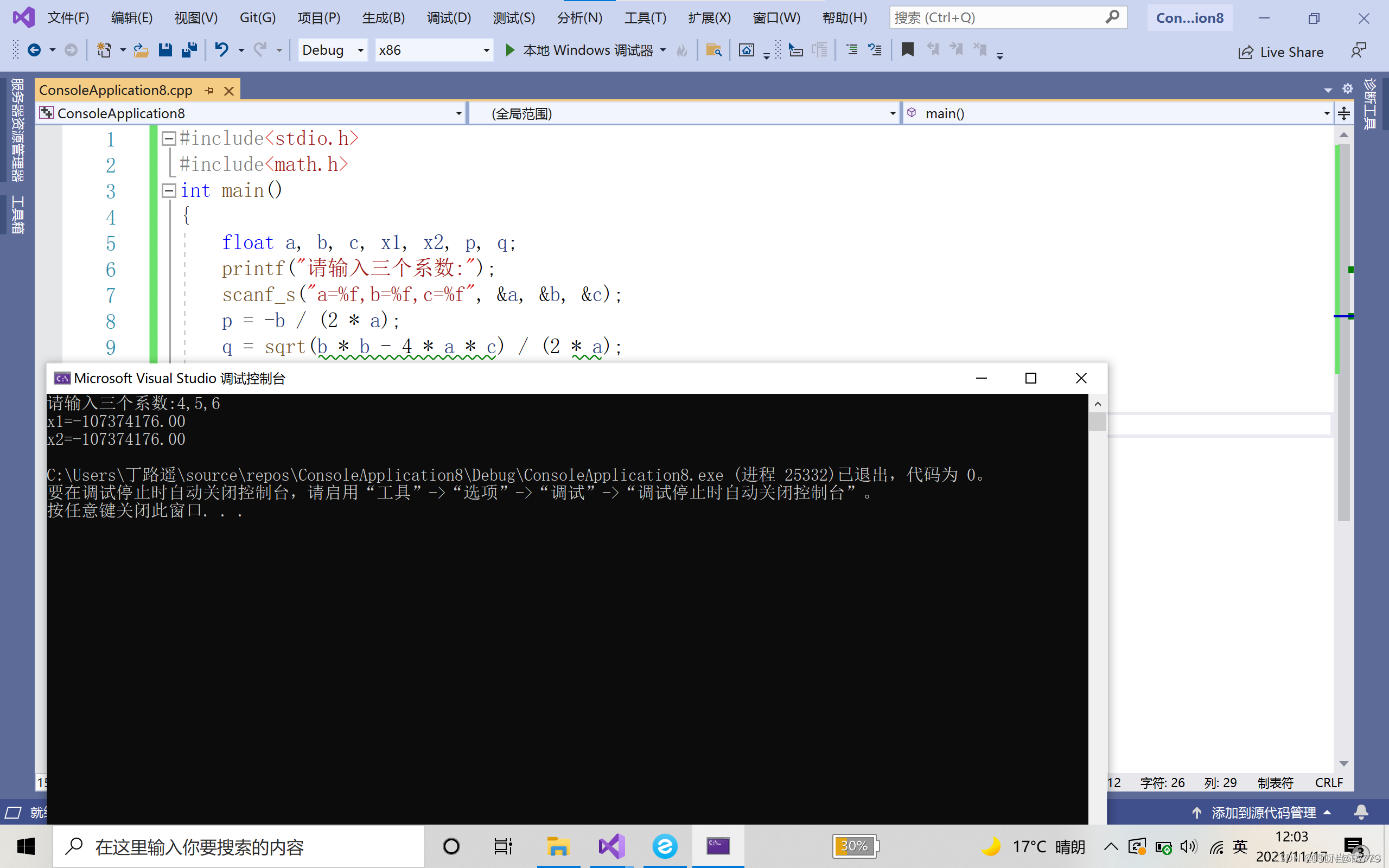Click the Open File folder icon
The height and width of the screenshot is (868, 1389).
(x=141, y=50)
